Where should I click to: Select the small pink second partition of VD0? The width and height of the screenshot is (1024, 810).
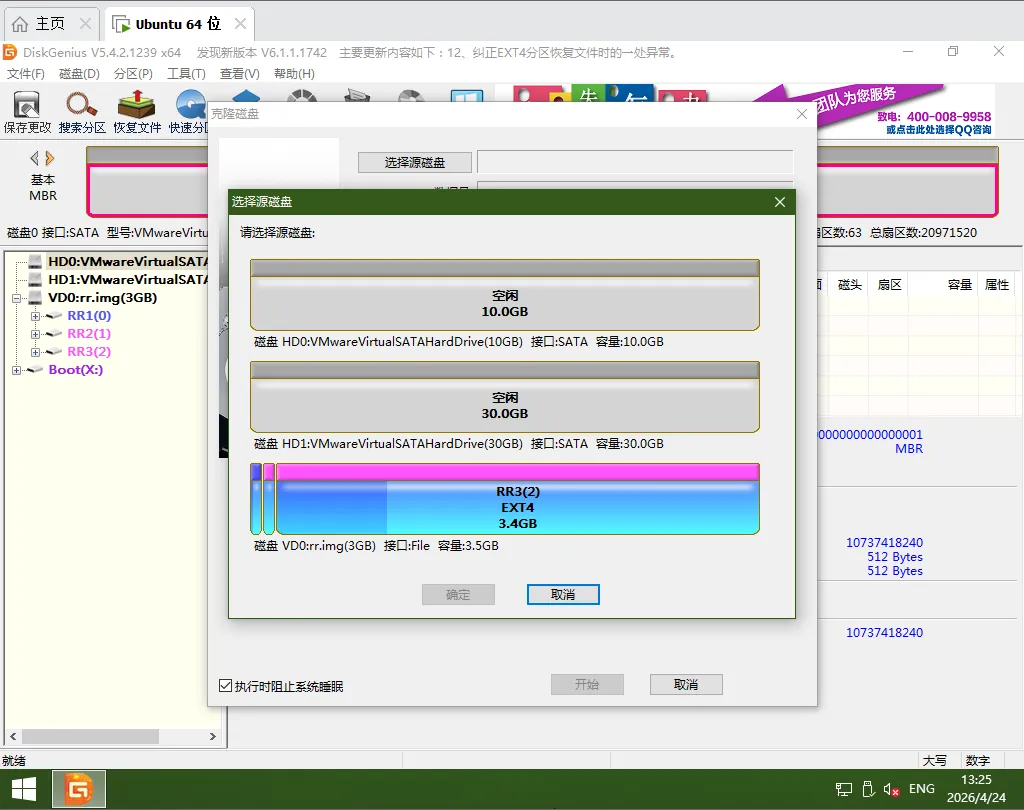pyautogui.click(x=268, y=499)
